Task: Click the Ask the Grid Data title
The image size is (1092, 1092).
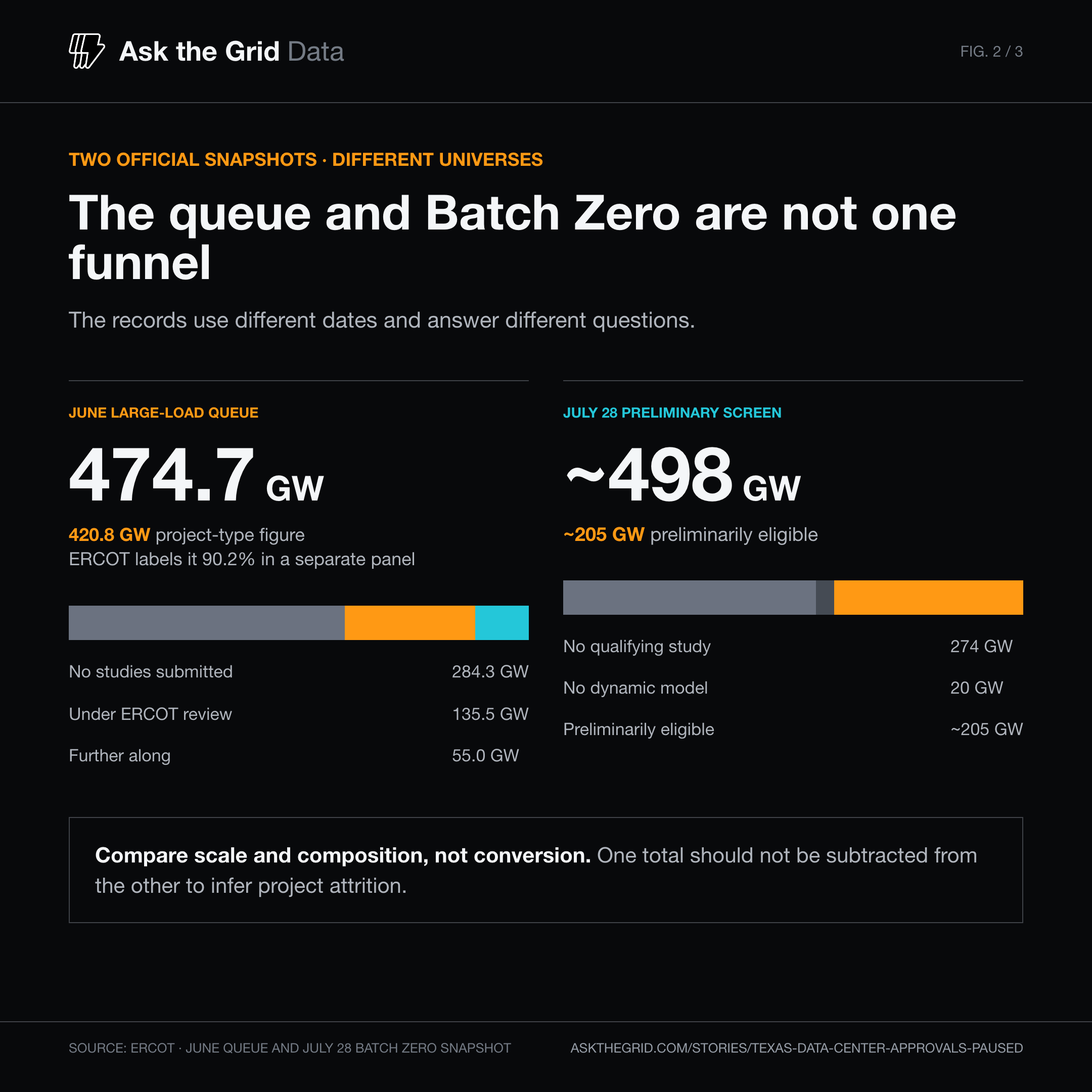Action: click(231, 52)
